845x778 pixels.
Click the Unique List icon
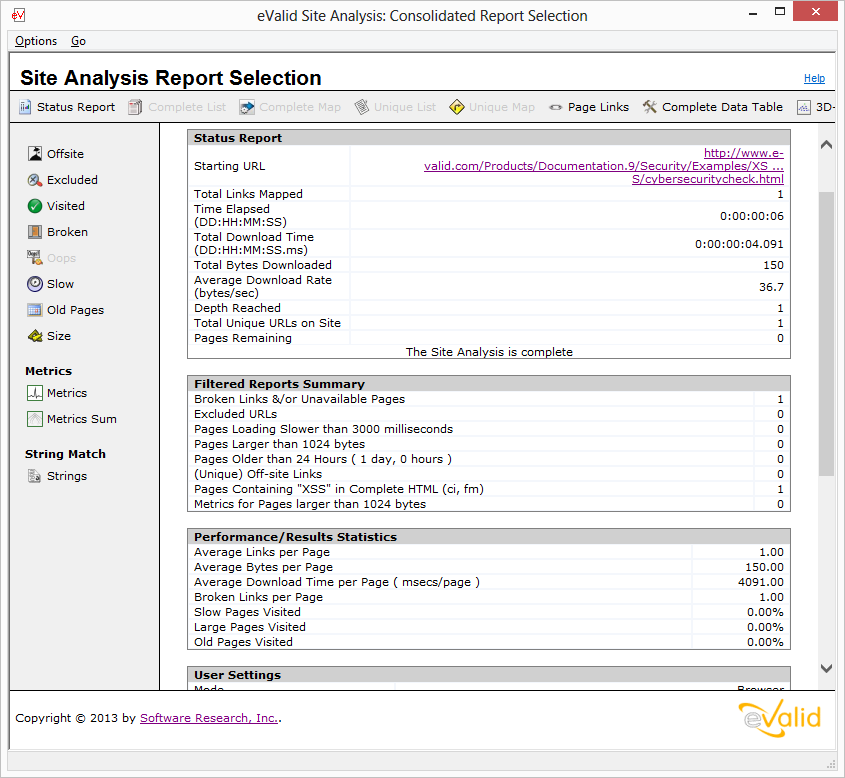(x=362, y=107)
